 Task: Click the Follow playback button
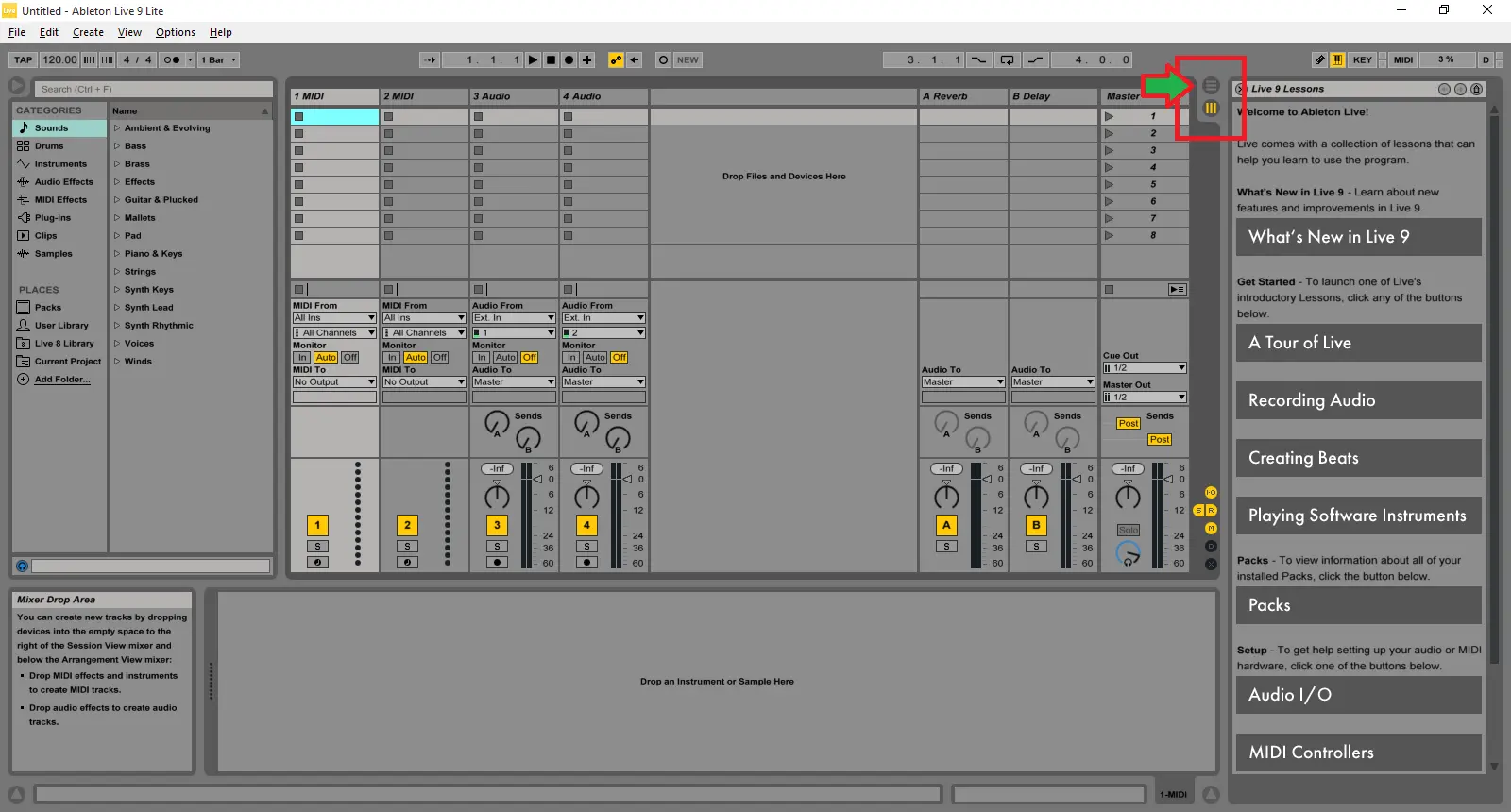tap(430, 59)
